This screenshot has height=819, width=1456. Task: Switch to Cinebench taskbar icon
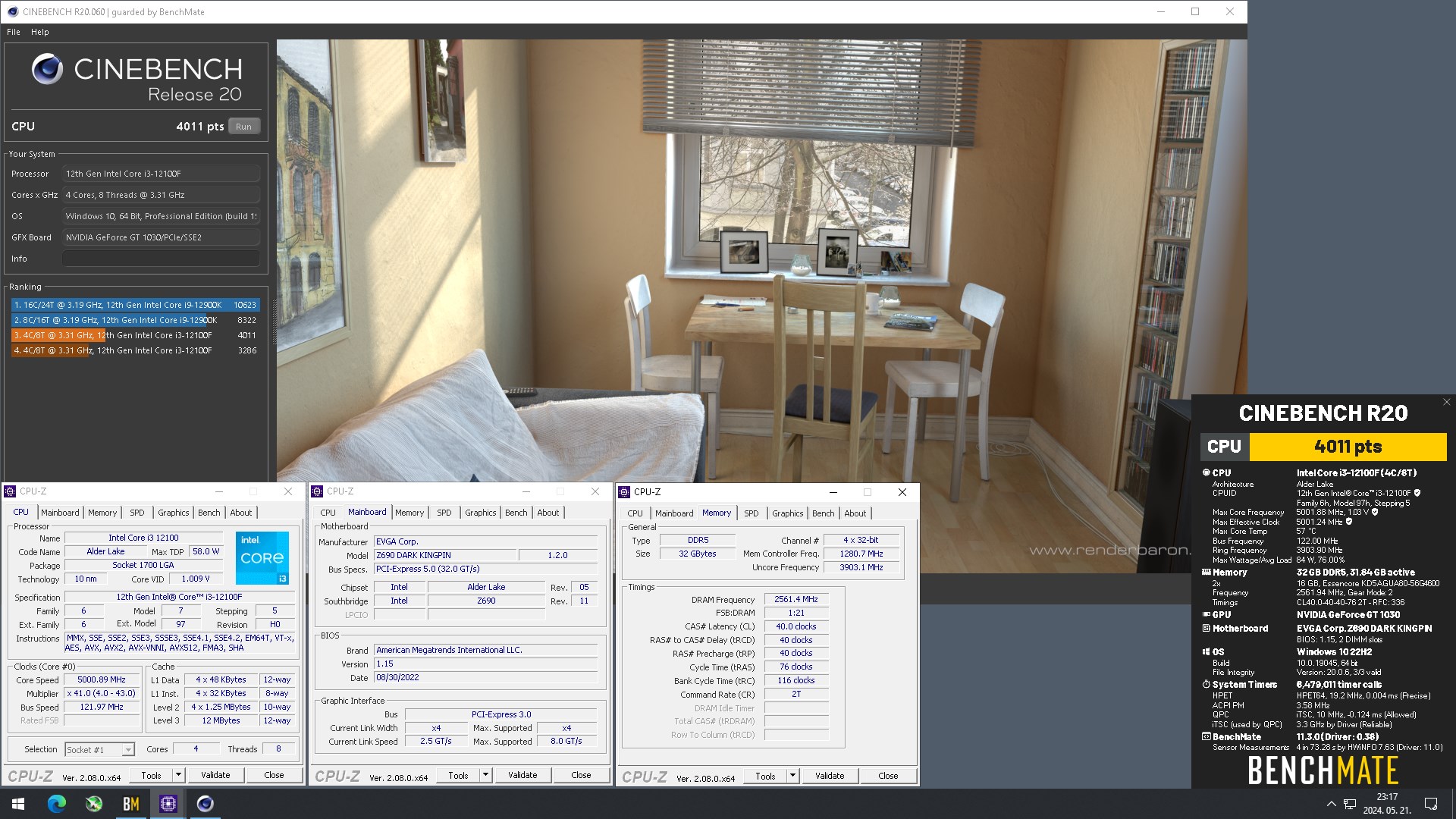(206, 804)
